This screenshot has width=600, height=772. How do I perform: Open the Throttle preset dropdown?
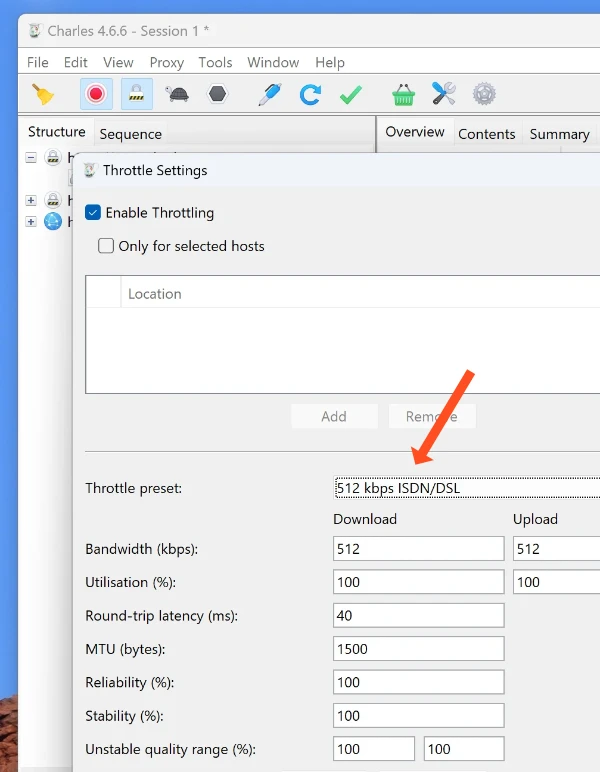pos(467,488)
